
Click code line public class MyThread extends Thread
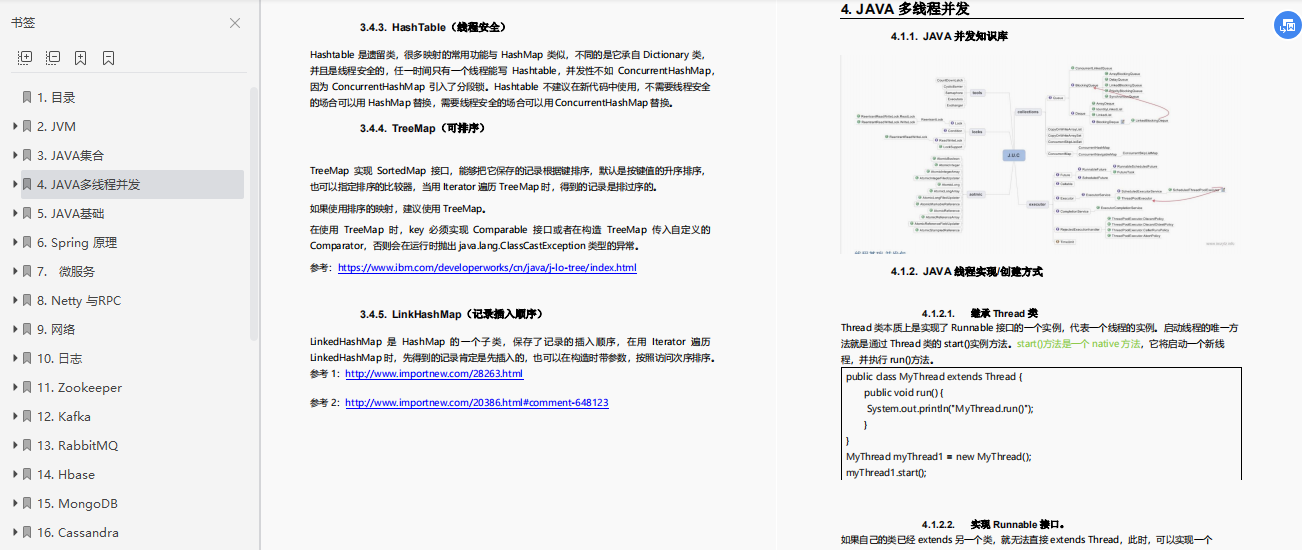pos(934,377)
